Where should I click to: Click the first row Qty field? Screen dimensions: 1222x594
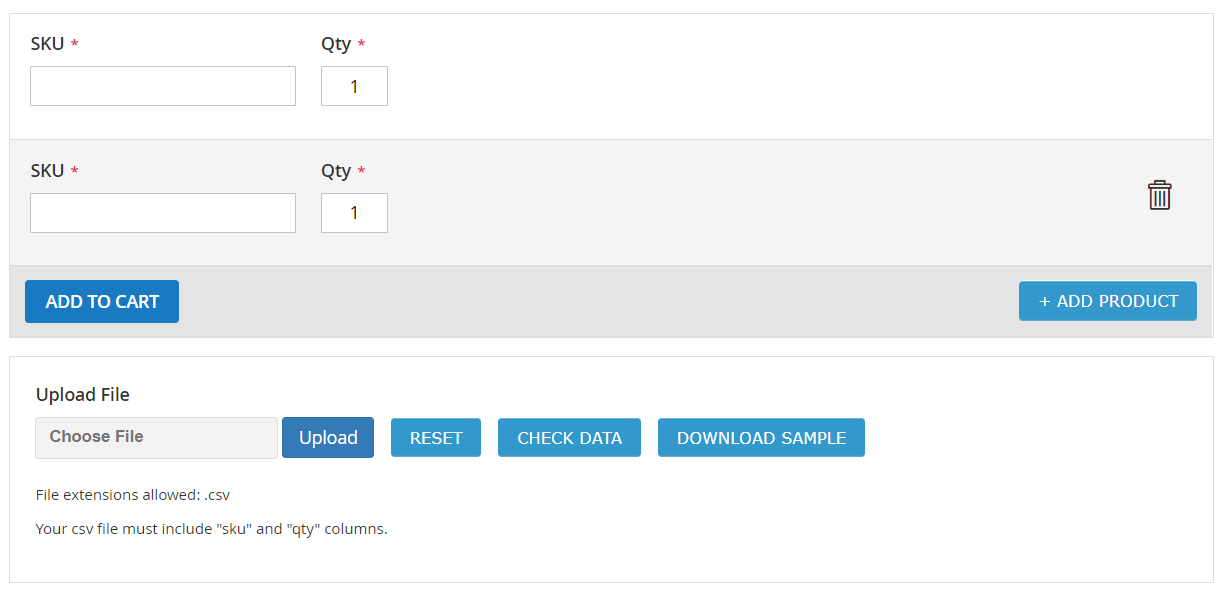354,86
